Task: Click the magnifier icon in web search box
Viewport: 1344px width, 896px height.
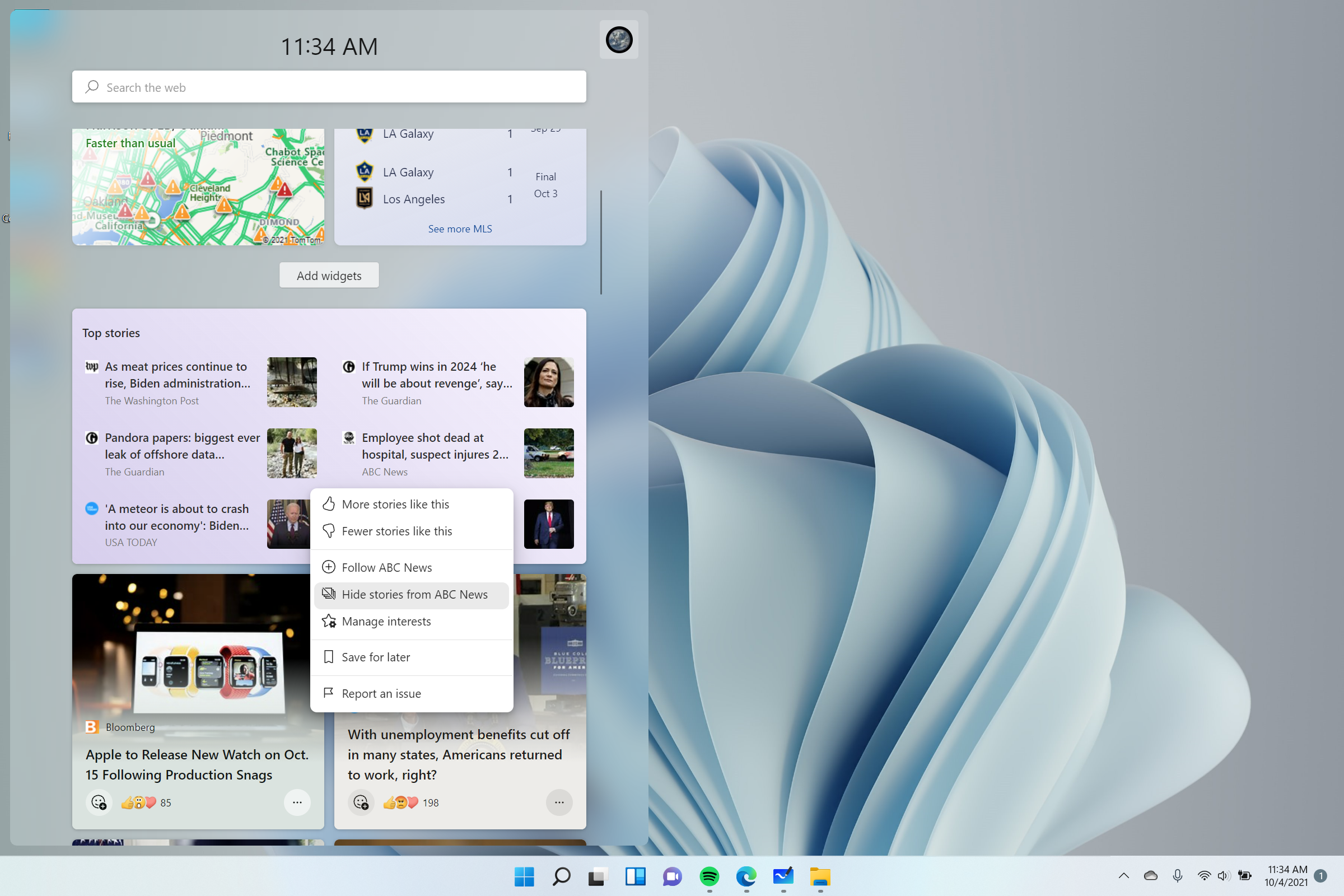Action: (92, 87)
